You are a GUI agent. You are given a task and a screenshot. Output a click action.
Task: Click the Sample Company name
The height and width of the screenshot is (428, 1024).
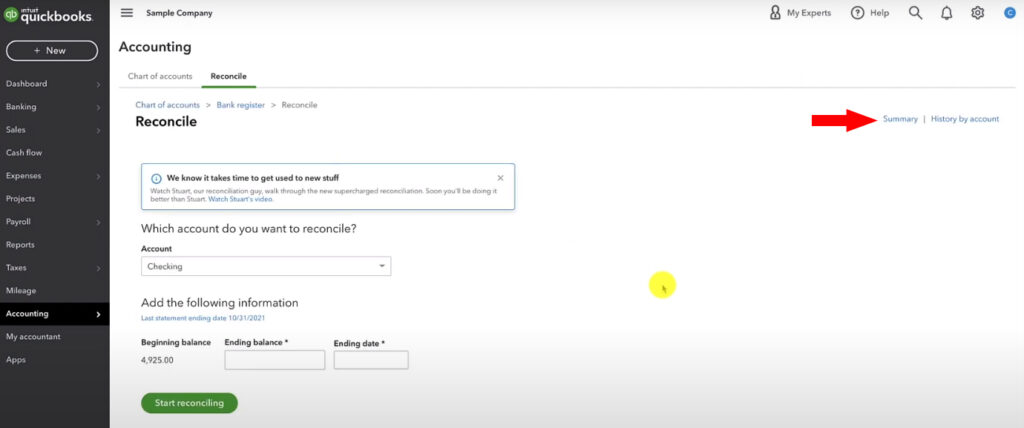pos(179,13)
